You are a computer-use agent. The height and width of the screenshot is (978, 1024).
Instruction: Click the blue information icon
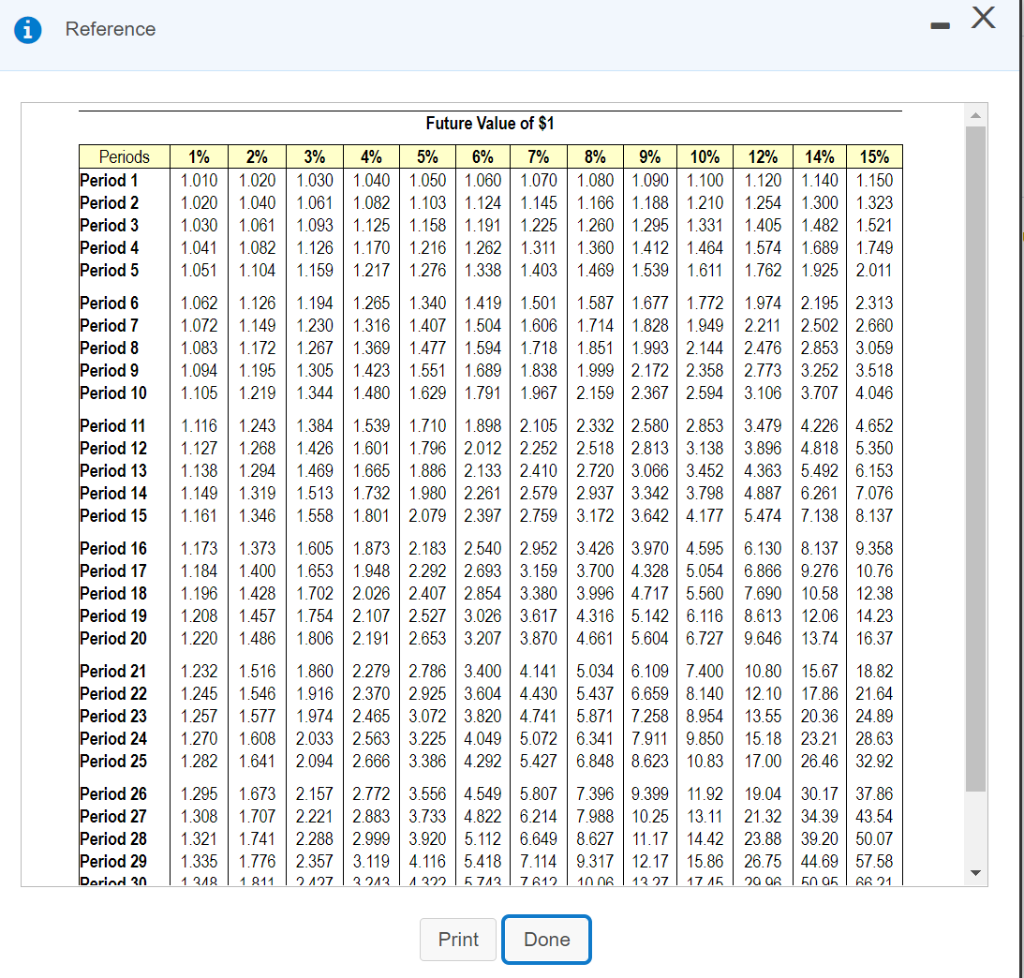tap(27, 29)
